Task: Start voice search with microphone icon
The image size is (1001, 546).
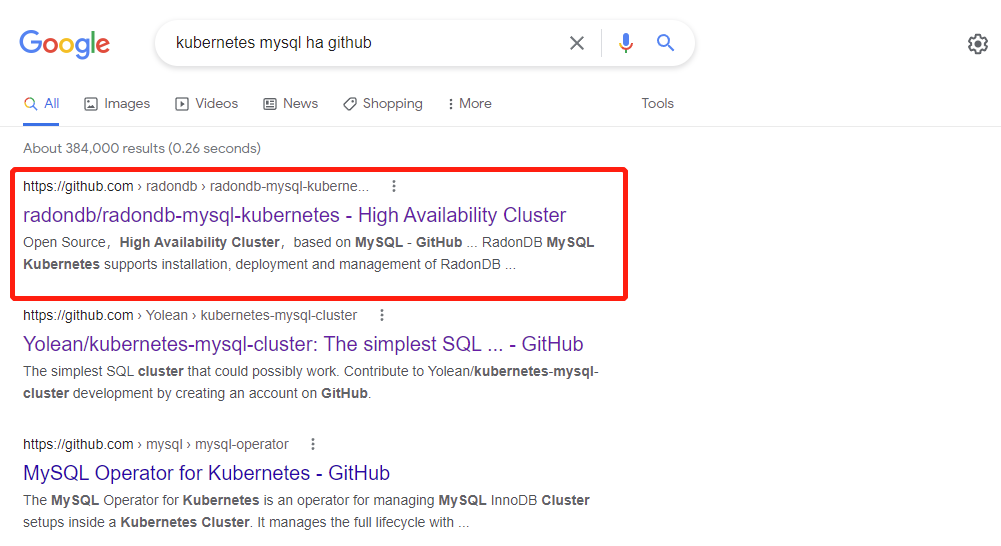Action: 626,43
